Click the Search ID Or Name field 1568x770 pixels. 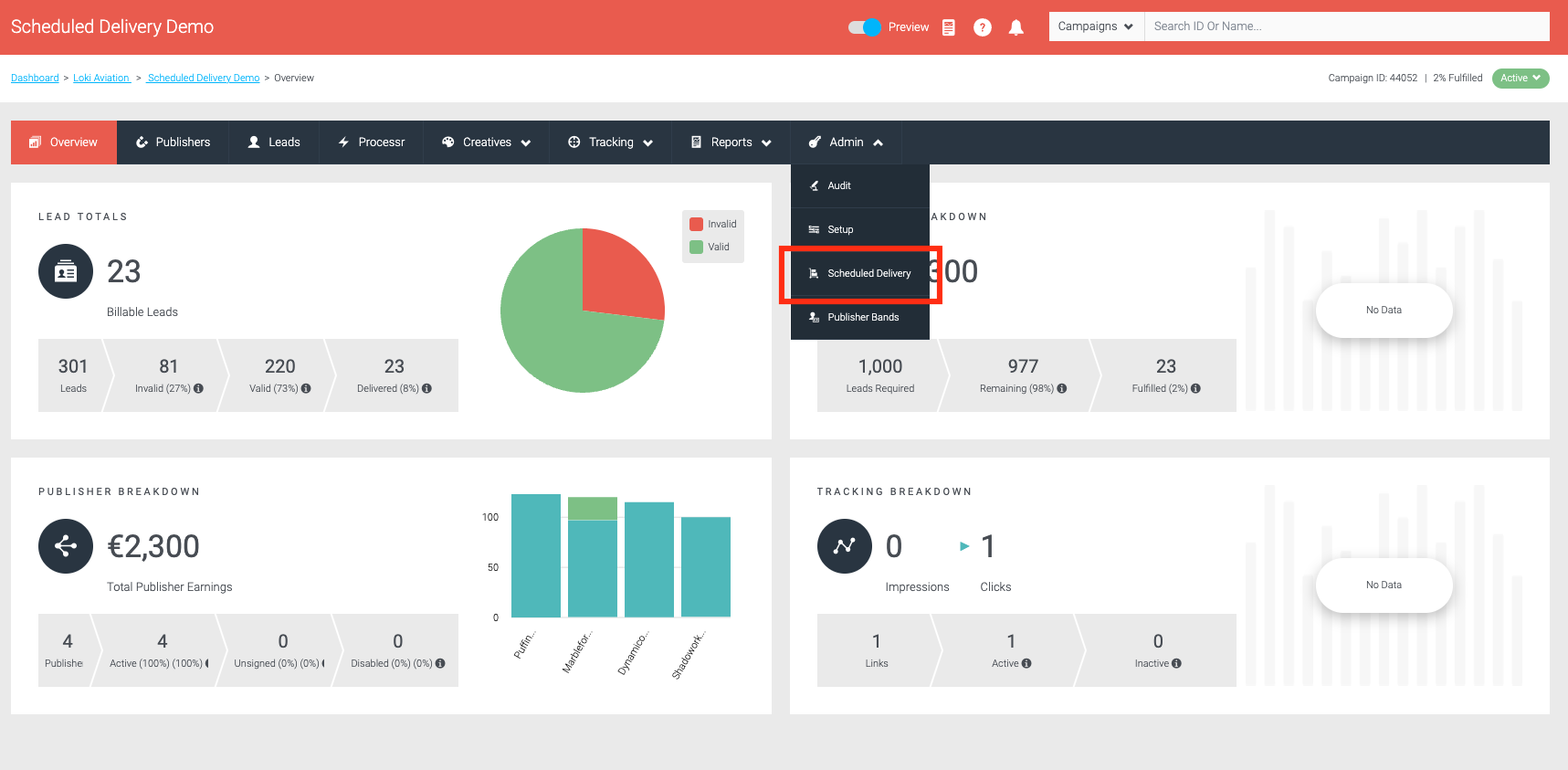coord(1347,26)
